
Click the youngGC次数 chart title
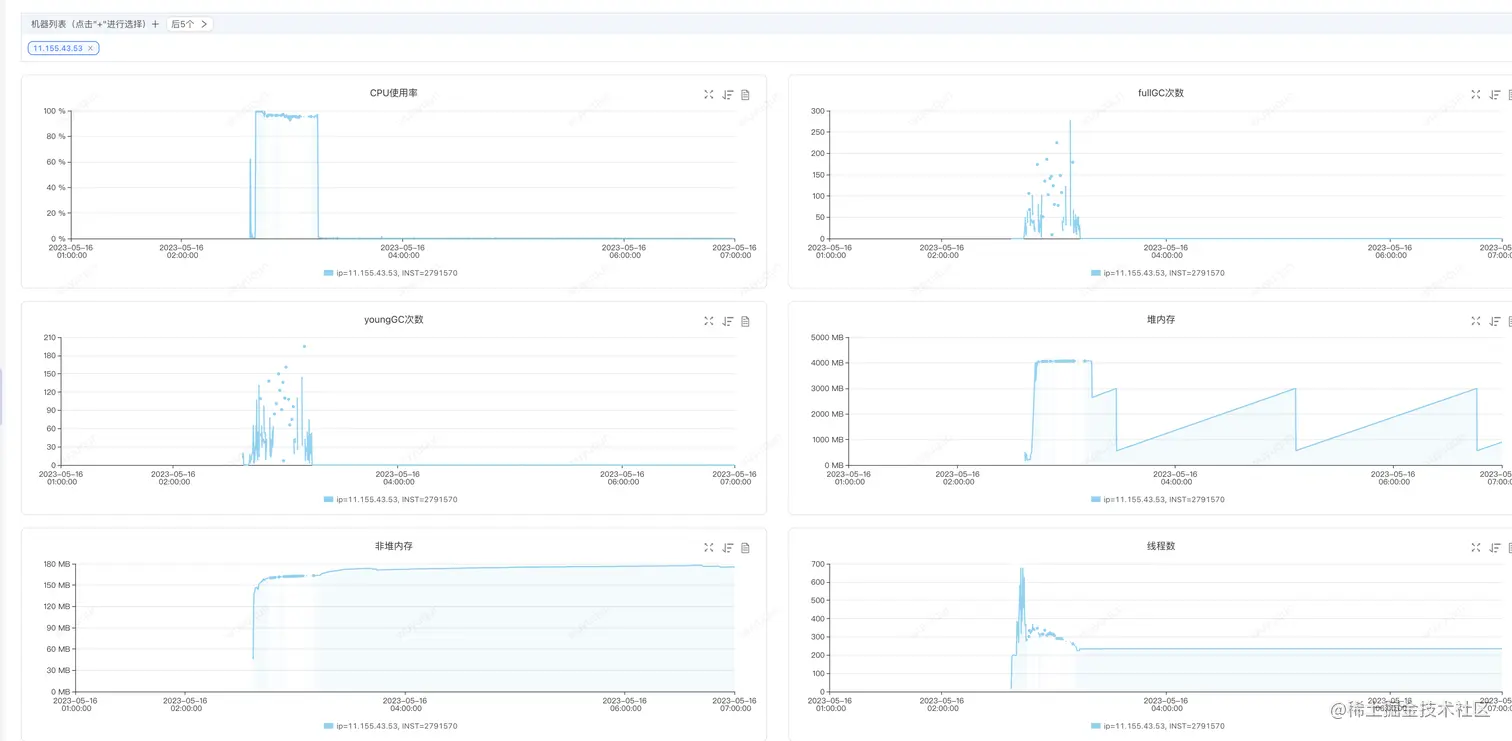pos(394,320)
